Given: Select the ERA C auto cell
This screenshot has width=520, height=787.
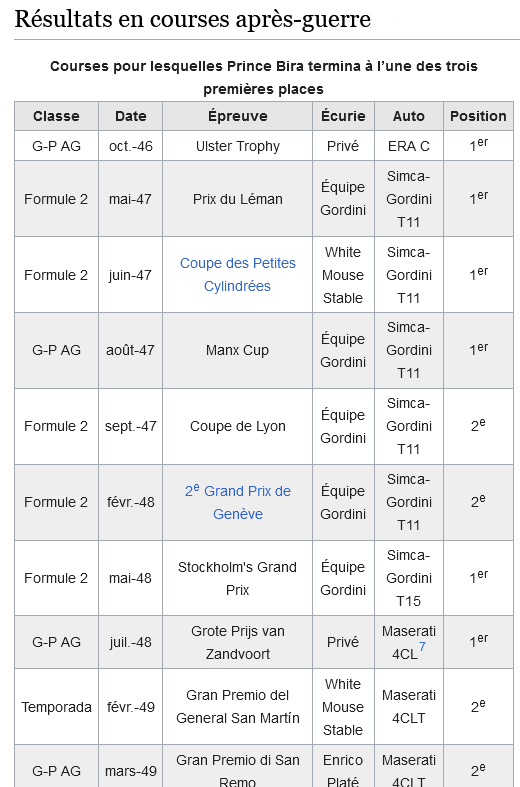Looking at the screenshot, I should pos(409,146).
